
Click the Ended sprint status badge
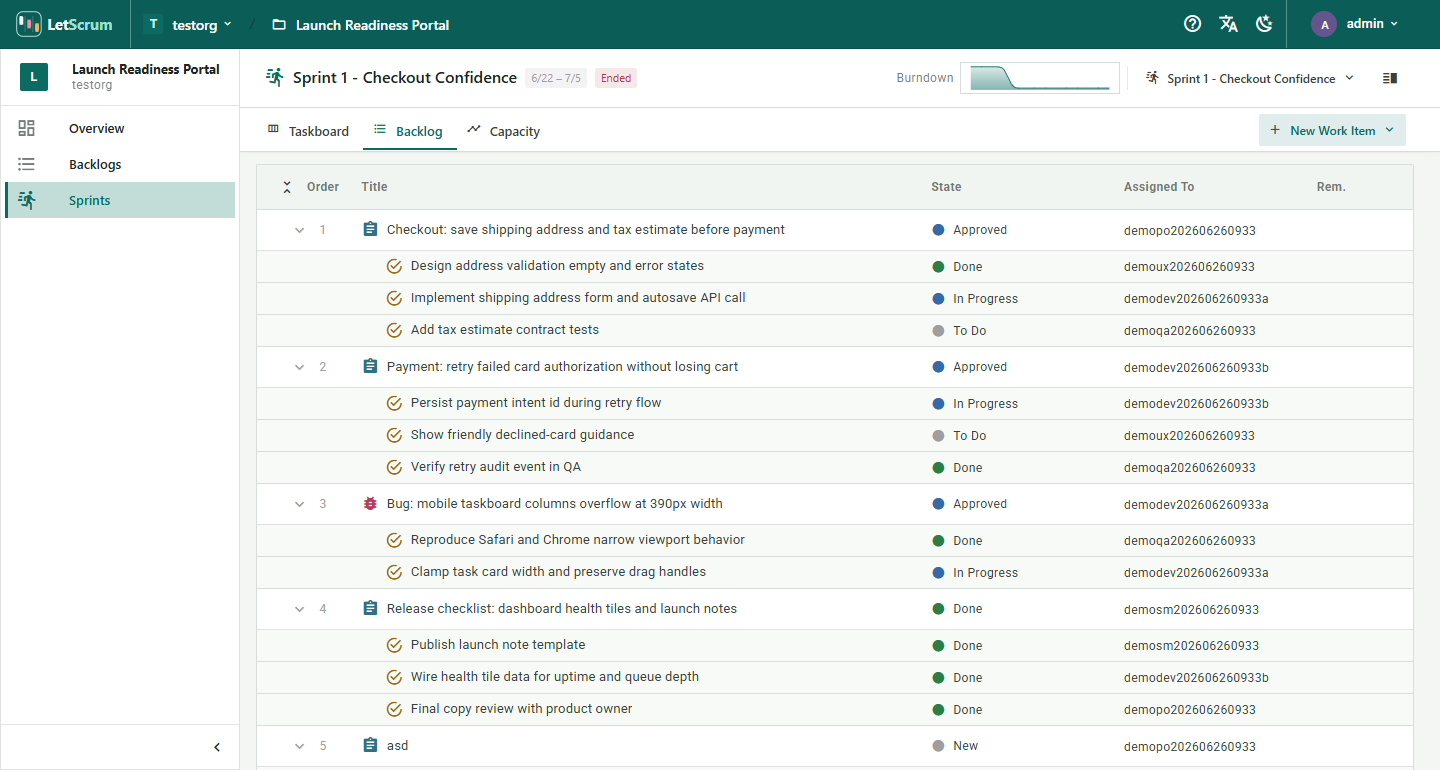pyautogui.click(x=616, y=78)
